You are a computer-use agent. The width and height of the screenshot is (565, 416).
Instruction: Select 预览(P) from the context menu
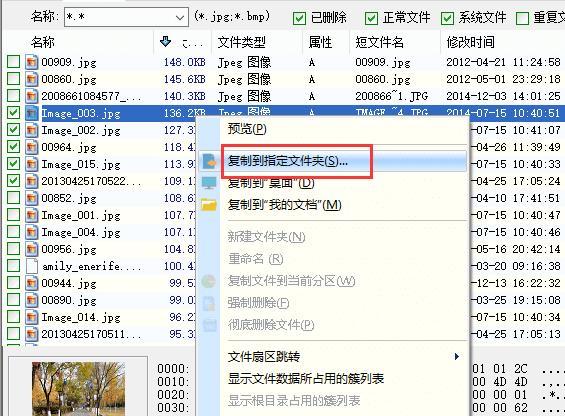tap(247, 129)
